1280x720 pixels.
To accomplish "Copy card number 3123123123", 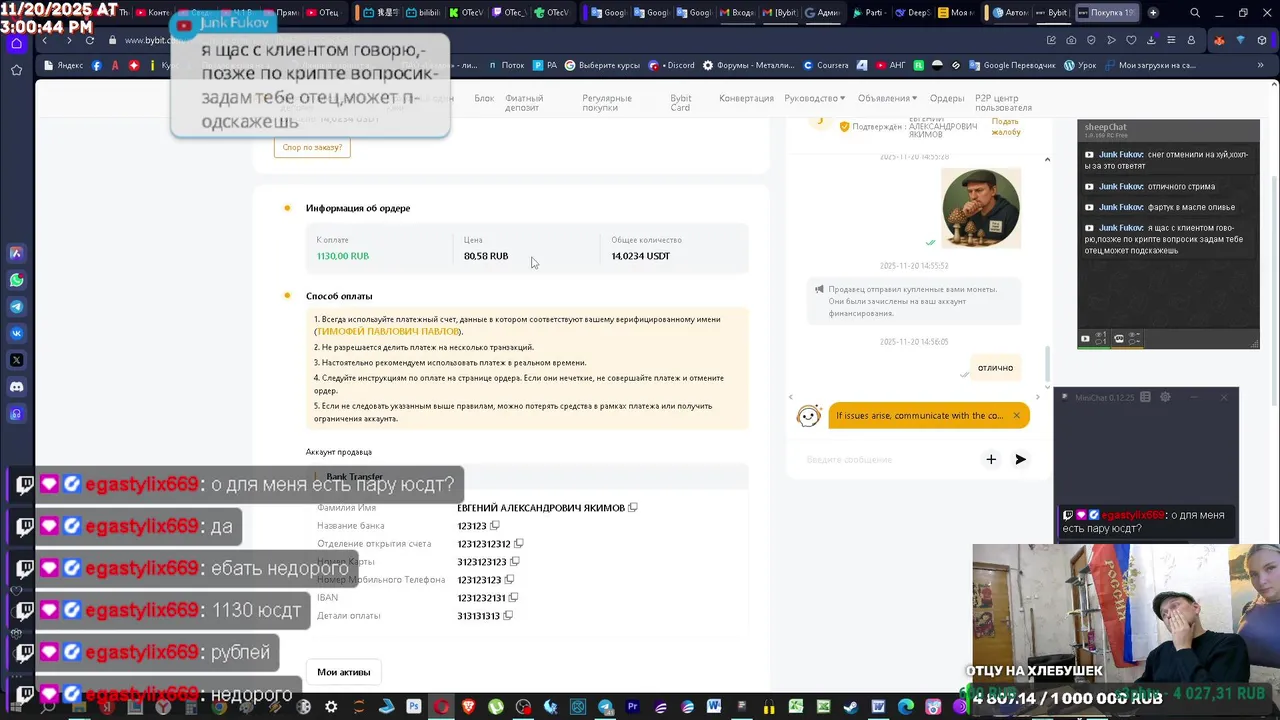I will point(515,562).
